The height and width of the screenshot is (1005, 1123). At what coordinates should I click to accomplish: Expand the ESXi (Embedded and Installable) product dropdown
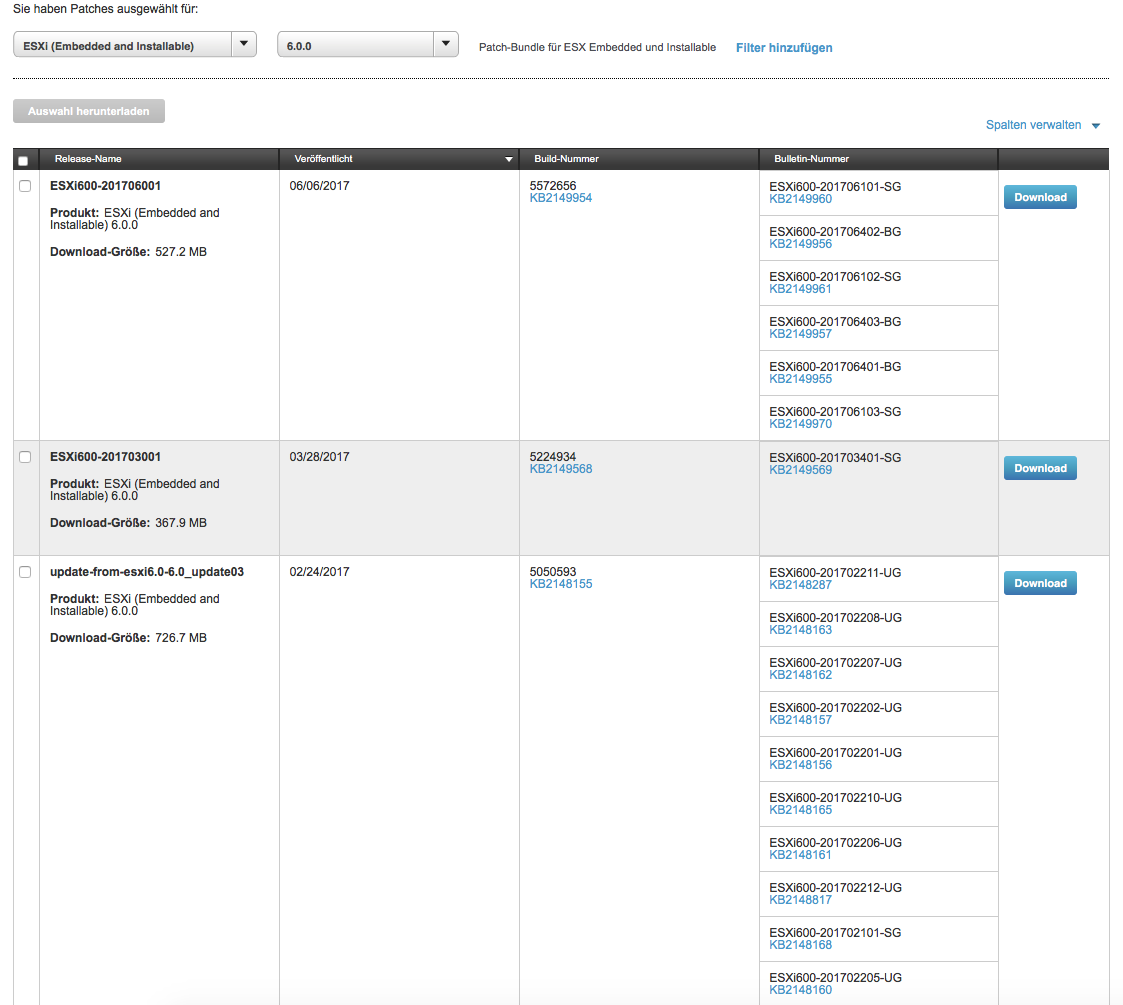(243, 45)
